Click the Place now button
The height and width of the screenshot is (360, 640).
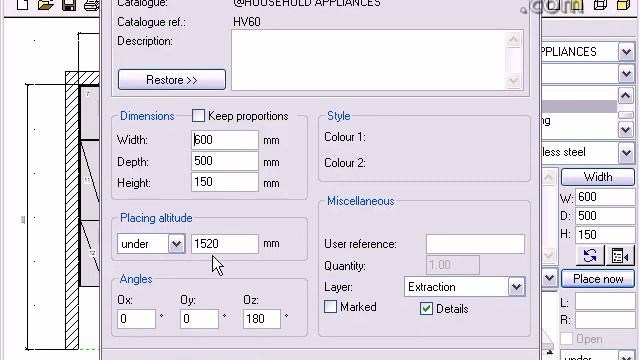[x=598, y=279]
